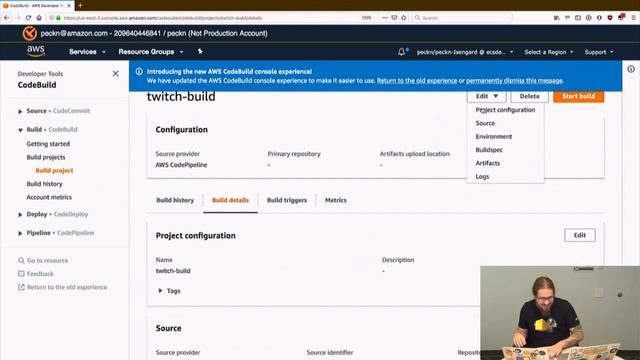Click the info circle icon at right edge
Image resolution: width=640 pixels, height=360 pixels.
[631, 69]
